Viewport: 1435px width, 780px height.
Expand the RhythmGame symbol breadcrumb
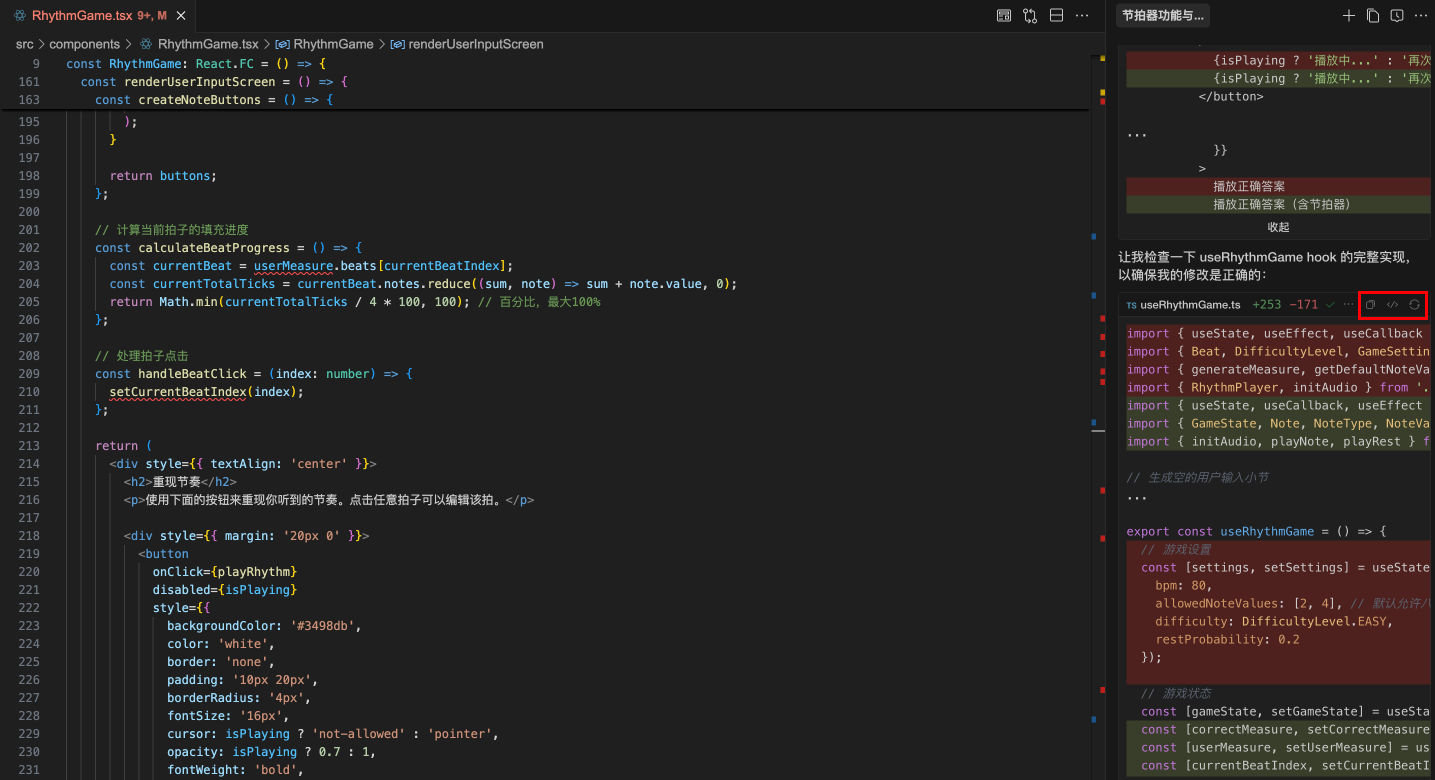click(x=332, y=44)
